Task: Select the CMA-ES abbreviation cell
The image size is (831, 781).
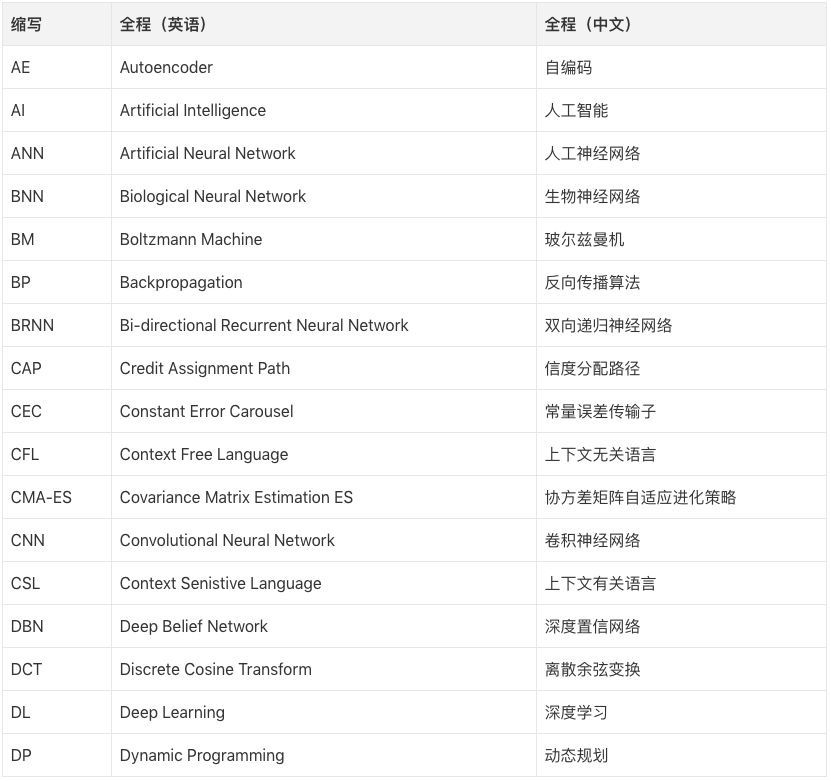Action: [x=57, y=497]
